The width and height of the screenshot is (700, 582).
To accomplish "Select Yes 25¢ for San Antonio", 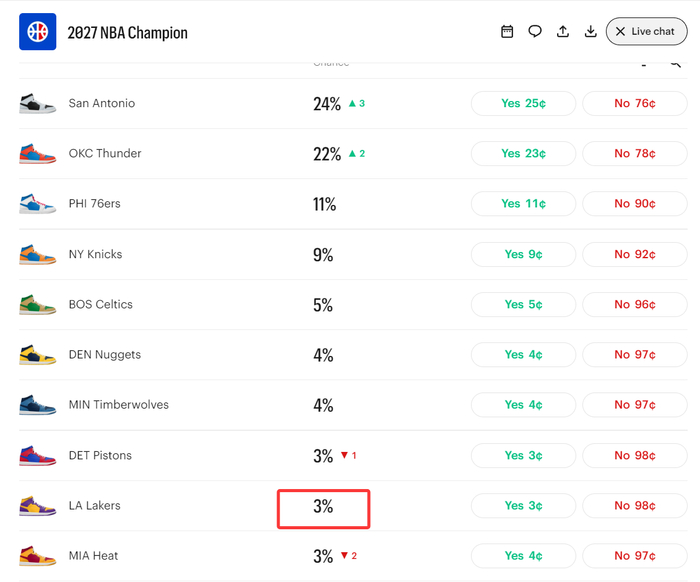I will 523,104.
